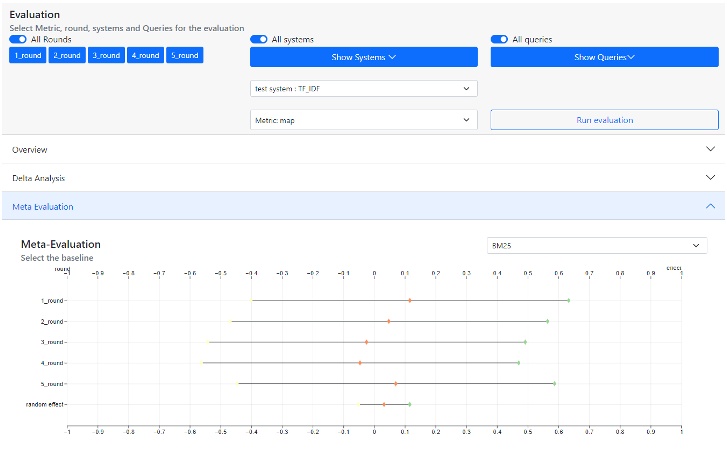Select the 2_round button

tap(66, 56)
